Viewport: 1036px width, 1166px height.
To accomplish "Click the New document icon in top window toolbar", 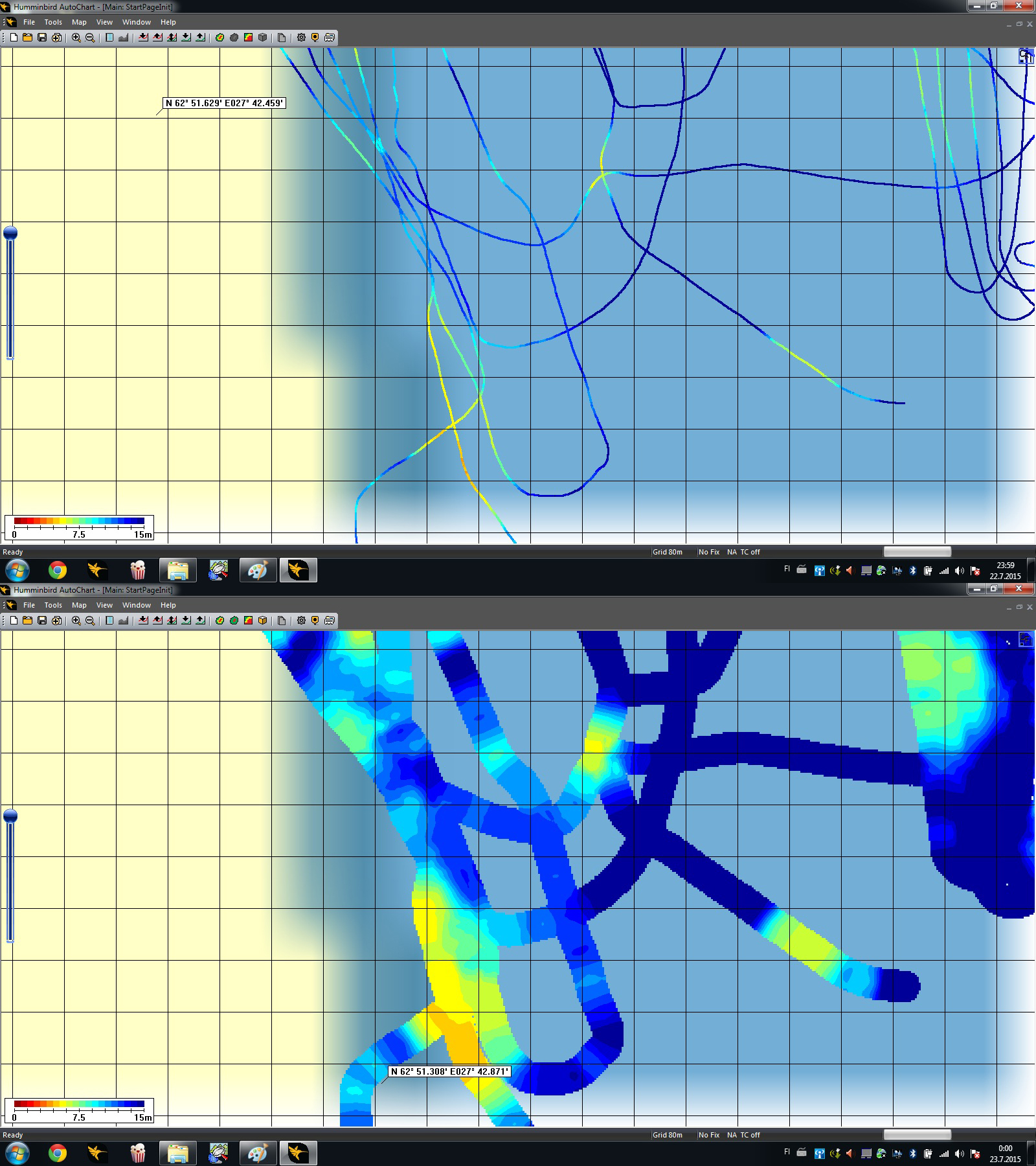I will tap(14, 38).
